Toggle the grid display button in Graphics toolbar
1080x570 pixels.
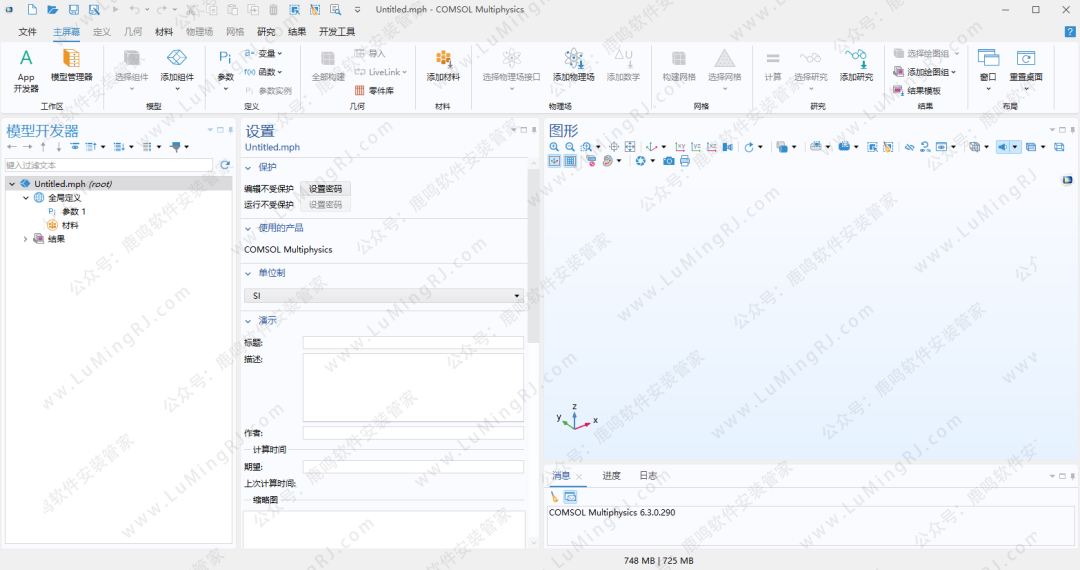click(570, 161)
